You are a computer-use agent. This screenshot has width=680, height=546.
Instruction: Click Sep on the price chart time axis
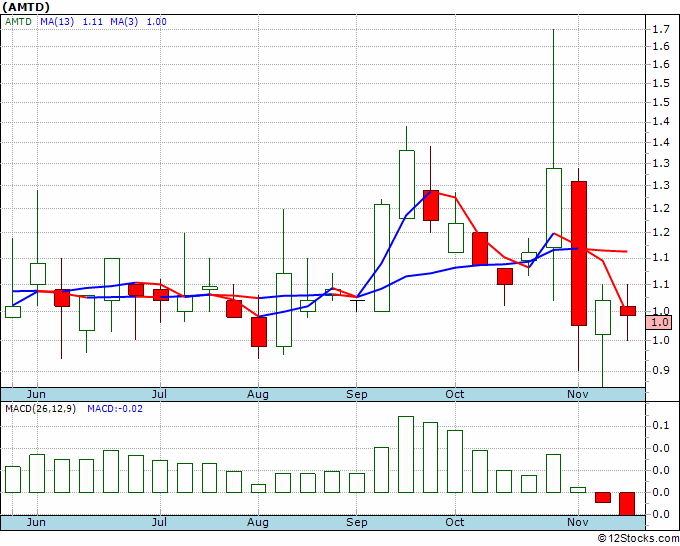pos(356,394)
